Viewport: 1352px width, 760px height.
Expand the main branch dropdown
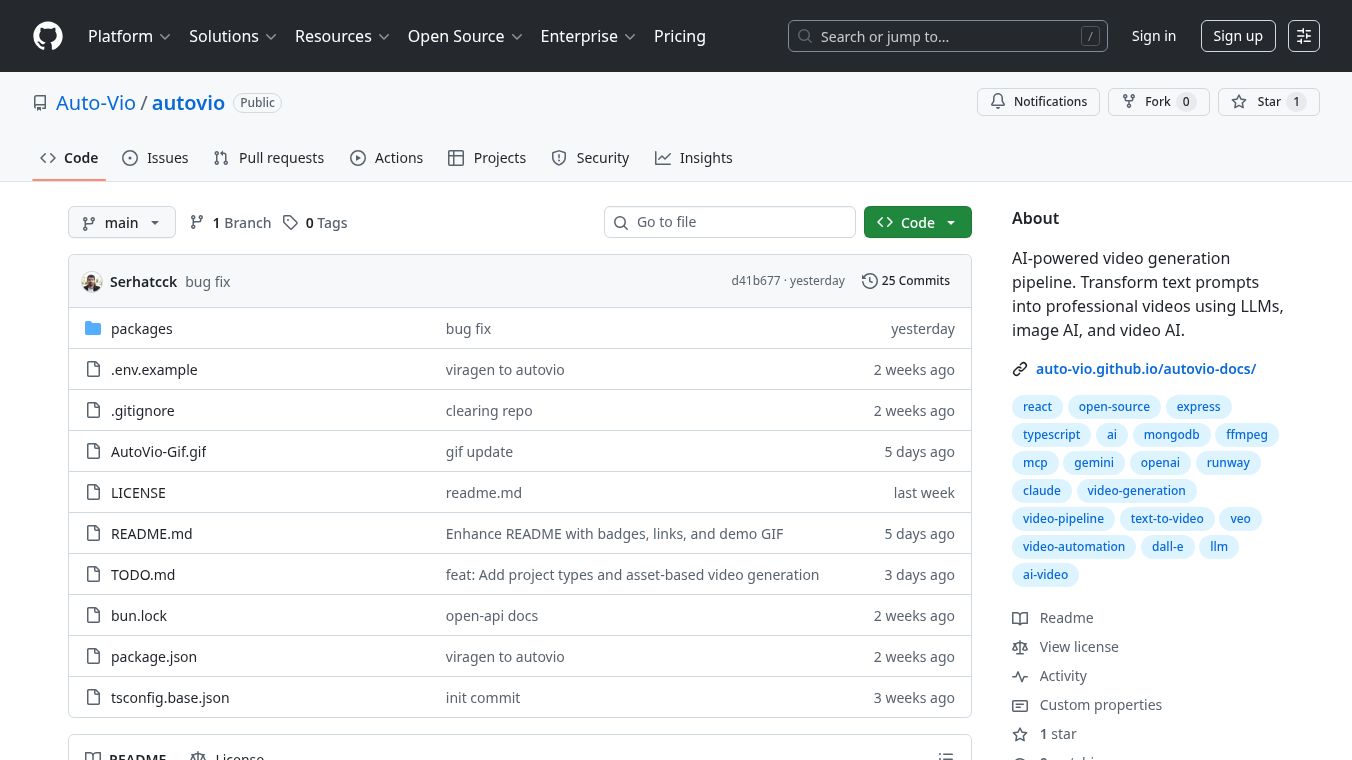(121, 223)
